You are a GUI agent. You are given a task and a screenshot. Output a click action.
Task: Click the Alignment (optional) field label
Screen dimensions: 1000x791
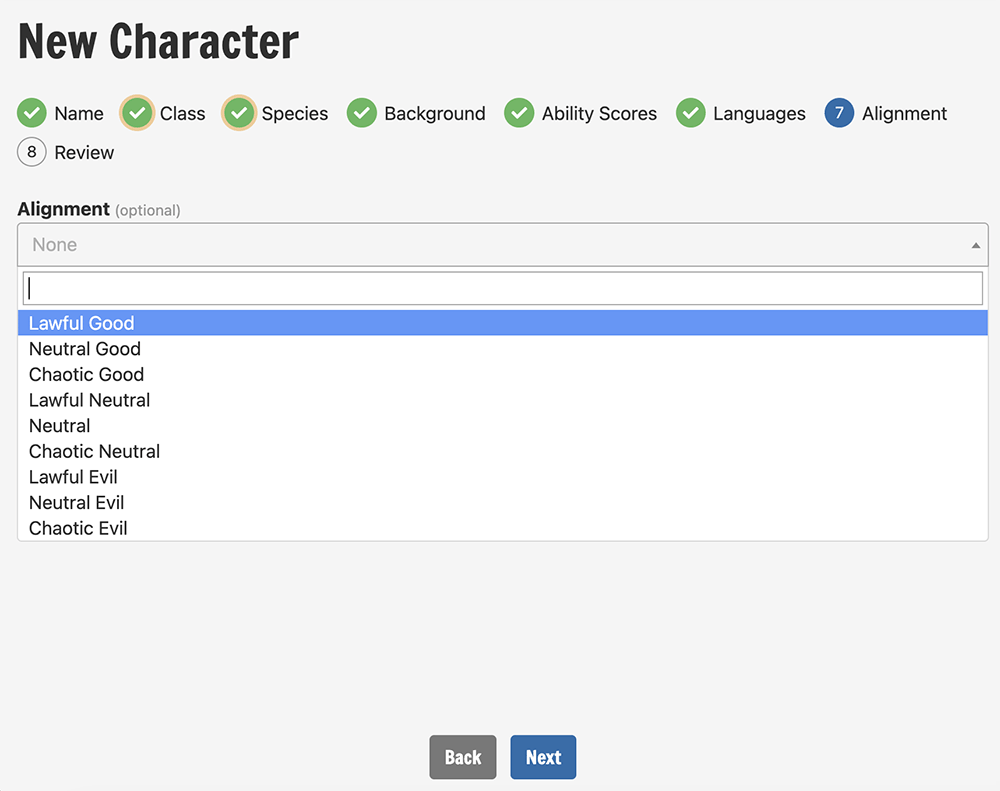(99, 209)
